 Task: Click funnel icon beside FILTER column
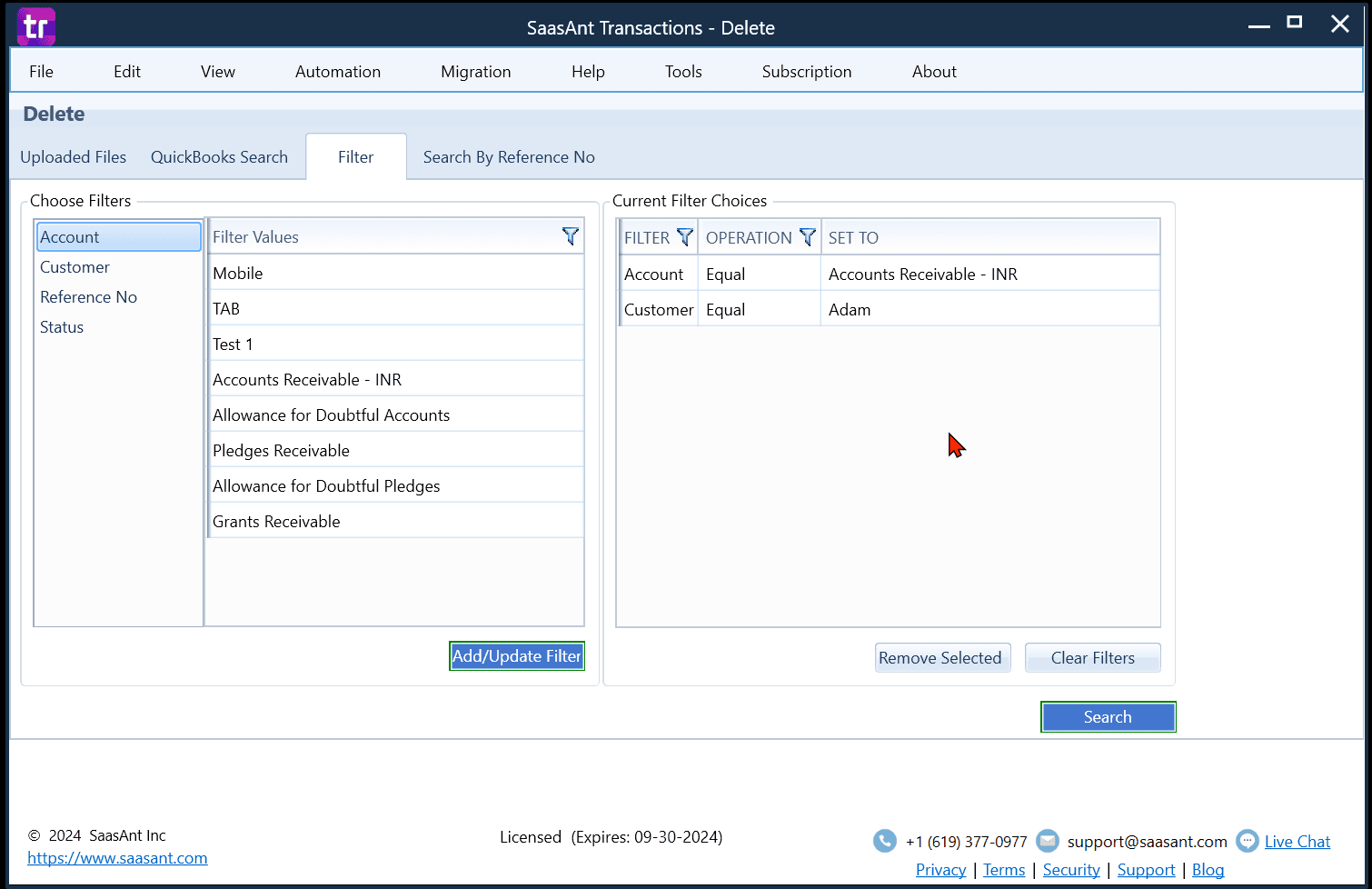pyautogui.click(x=685, y=237)
